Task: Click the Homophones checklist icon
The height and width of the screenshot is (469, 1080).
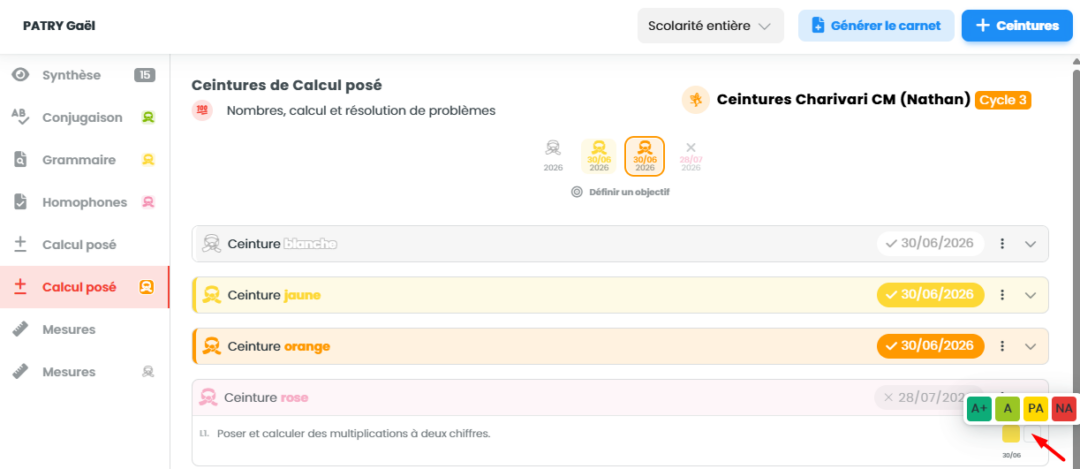Action: tap(21, 202)
